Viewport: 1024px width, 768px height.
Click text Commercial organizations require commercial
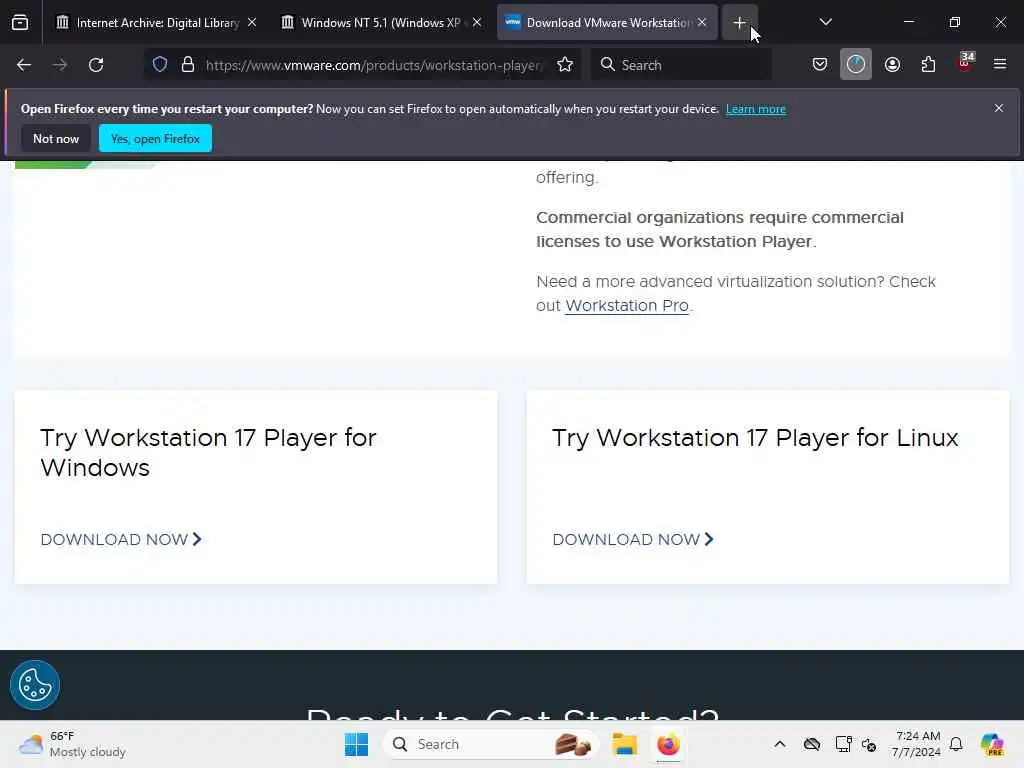(720, 217)
